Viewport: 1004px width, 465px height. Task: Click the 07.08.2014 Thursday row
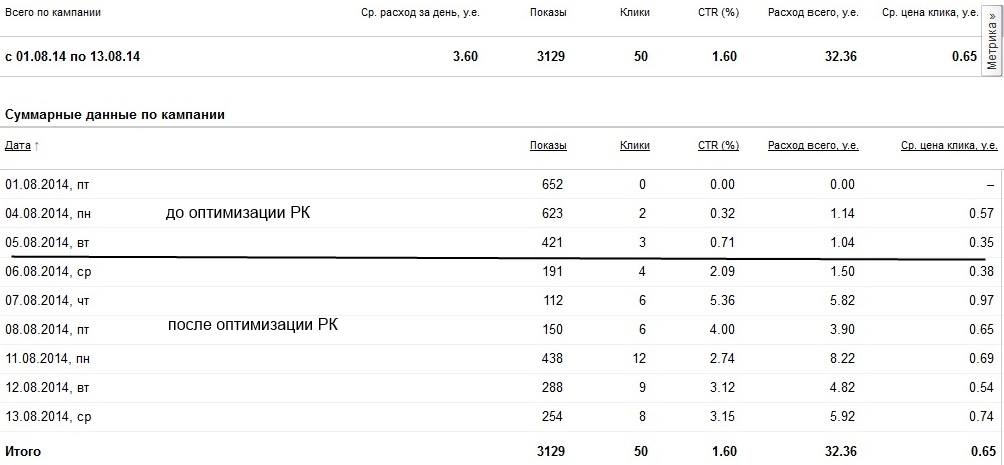point(502,300)
